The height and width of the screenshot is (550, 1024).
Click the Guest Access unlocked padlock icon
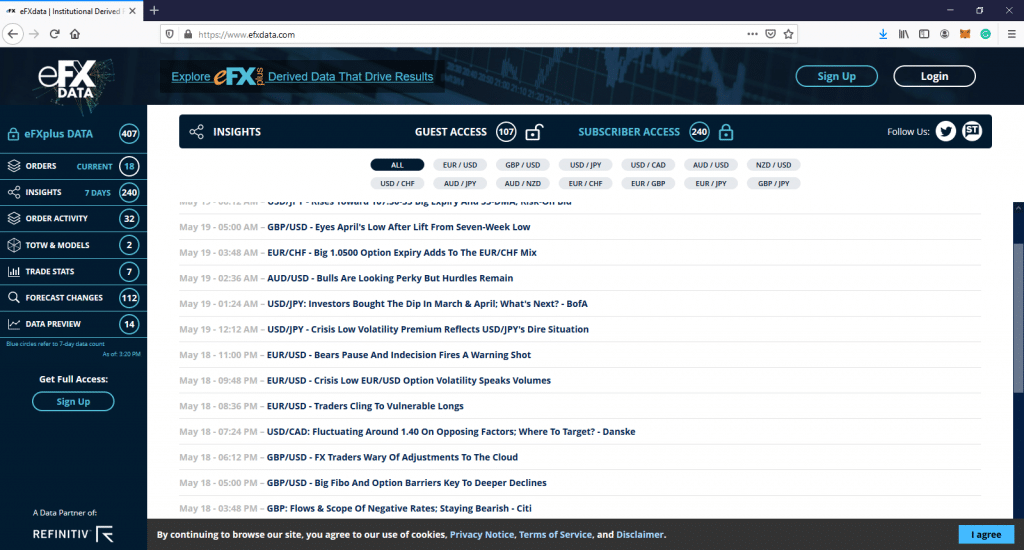click(x=534, y=132)
